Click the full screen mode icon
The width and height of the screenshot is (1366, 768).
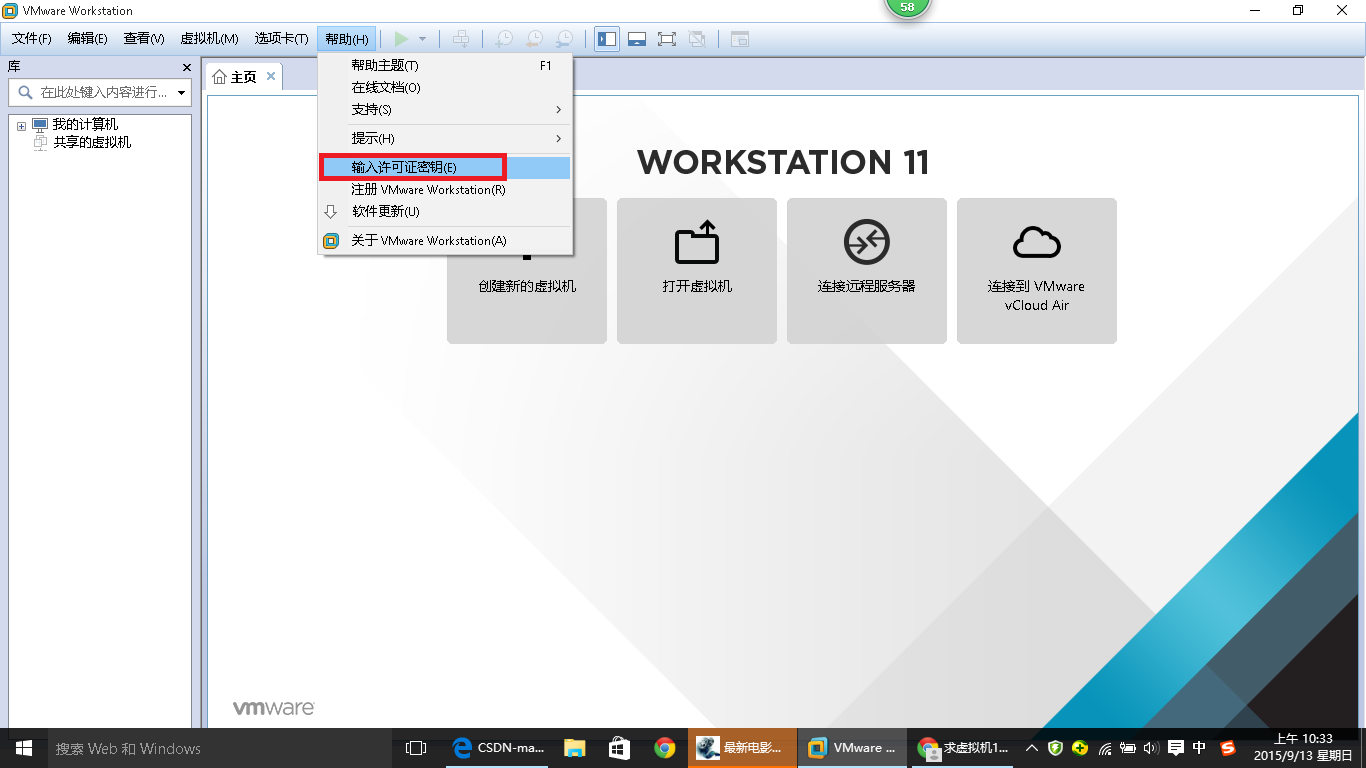(x=667, y=39)
